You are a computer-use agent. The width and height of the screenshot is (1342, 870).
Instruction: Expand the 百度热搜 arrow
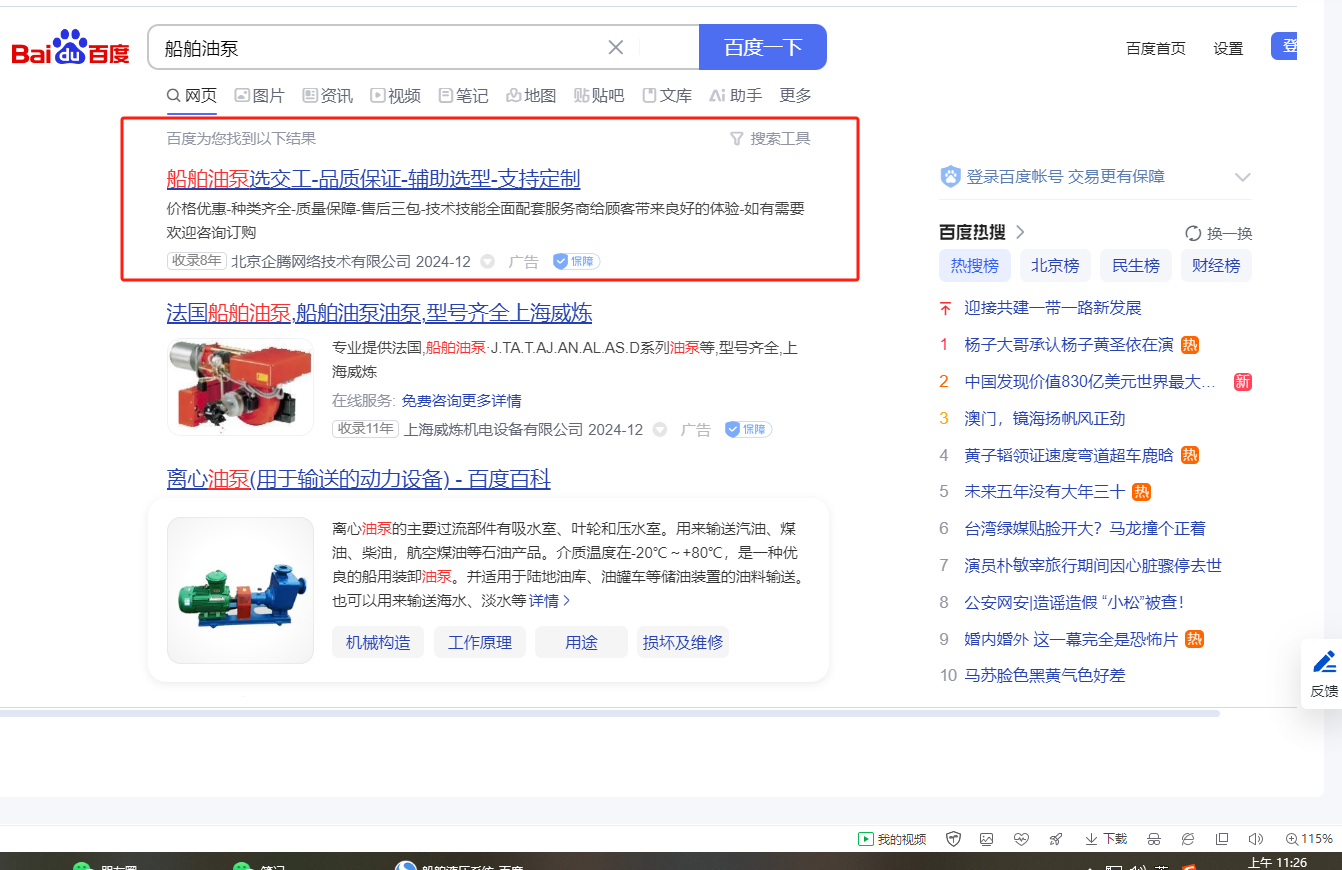[x=1020, y=232]
